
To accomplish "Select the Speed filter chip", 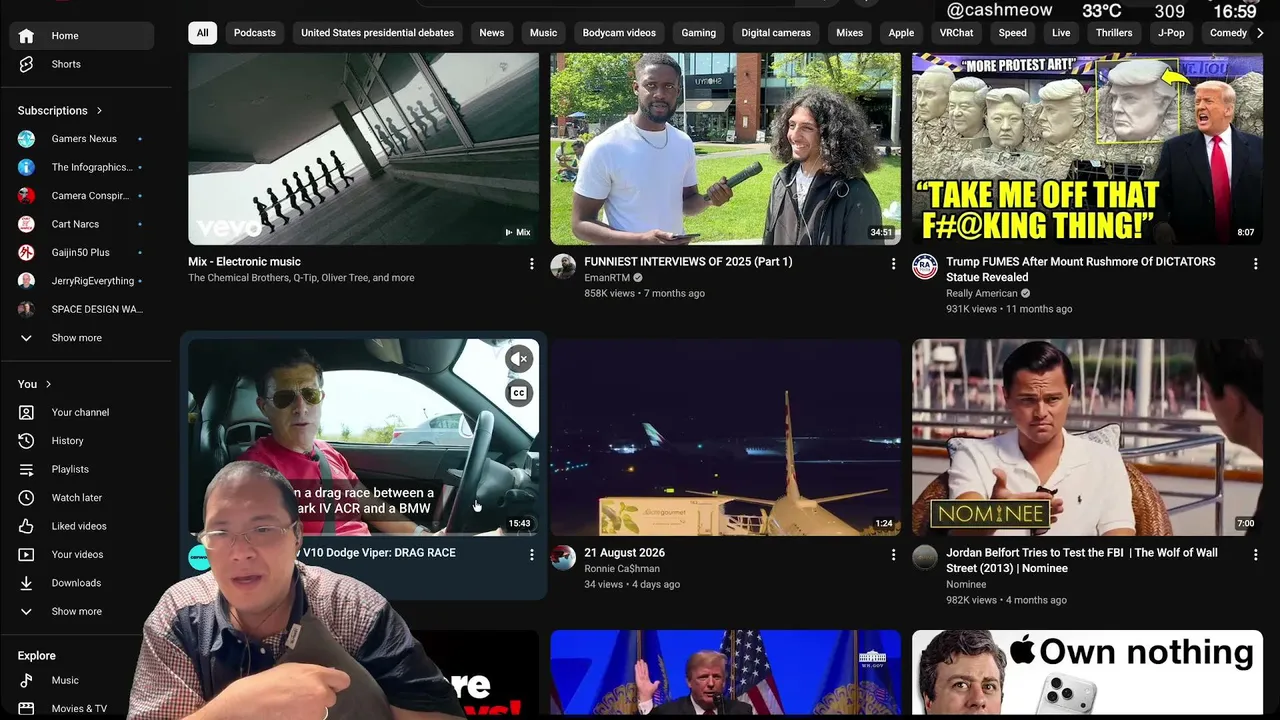I will pos(1012,33).
